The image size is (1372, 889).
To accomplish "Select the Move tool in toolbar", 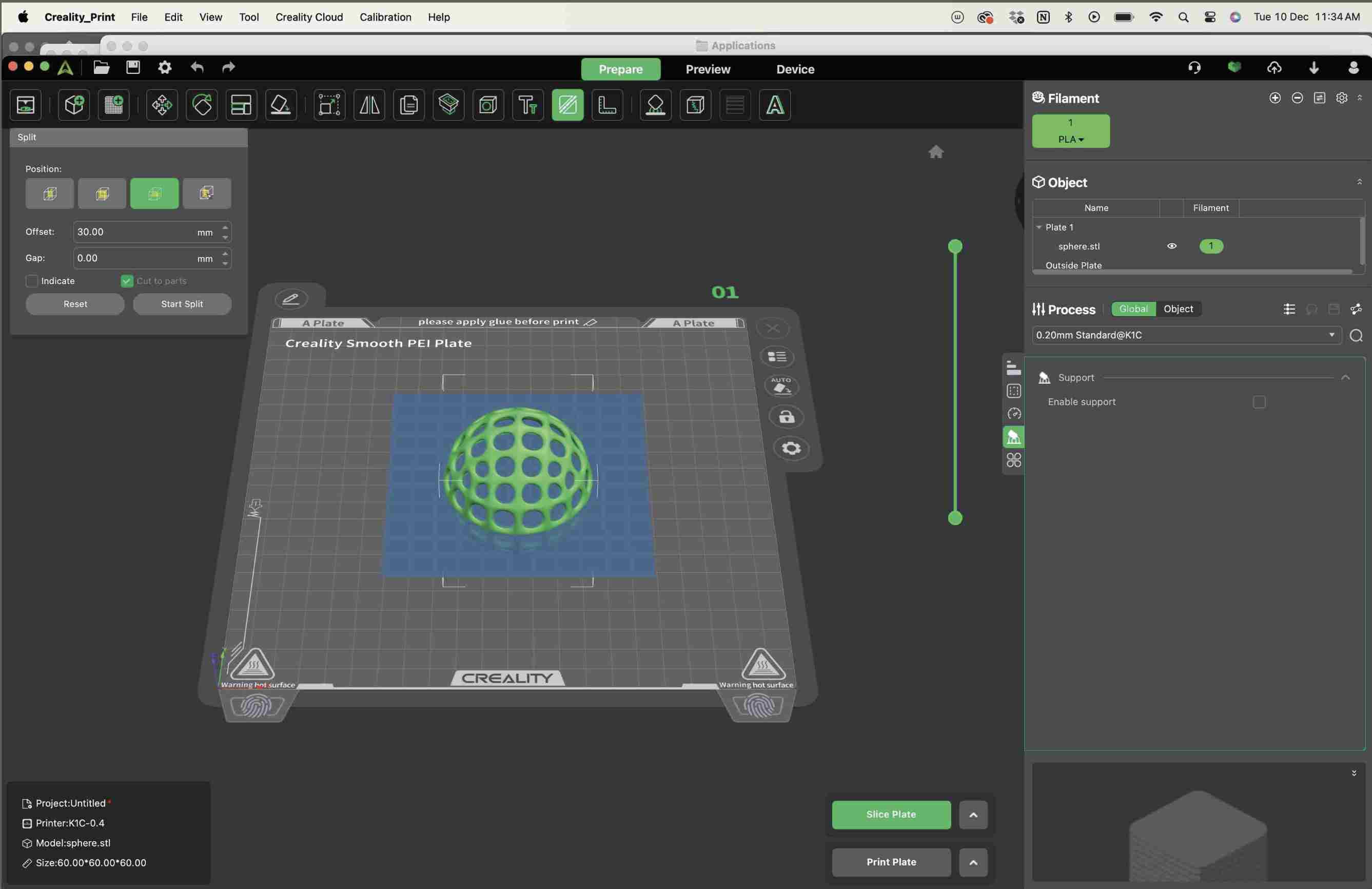I will coord(162,105).
